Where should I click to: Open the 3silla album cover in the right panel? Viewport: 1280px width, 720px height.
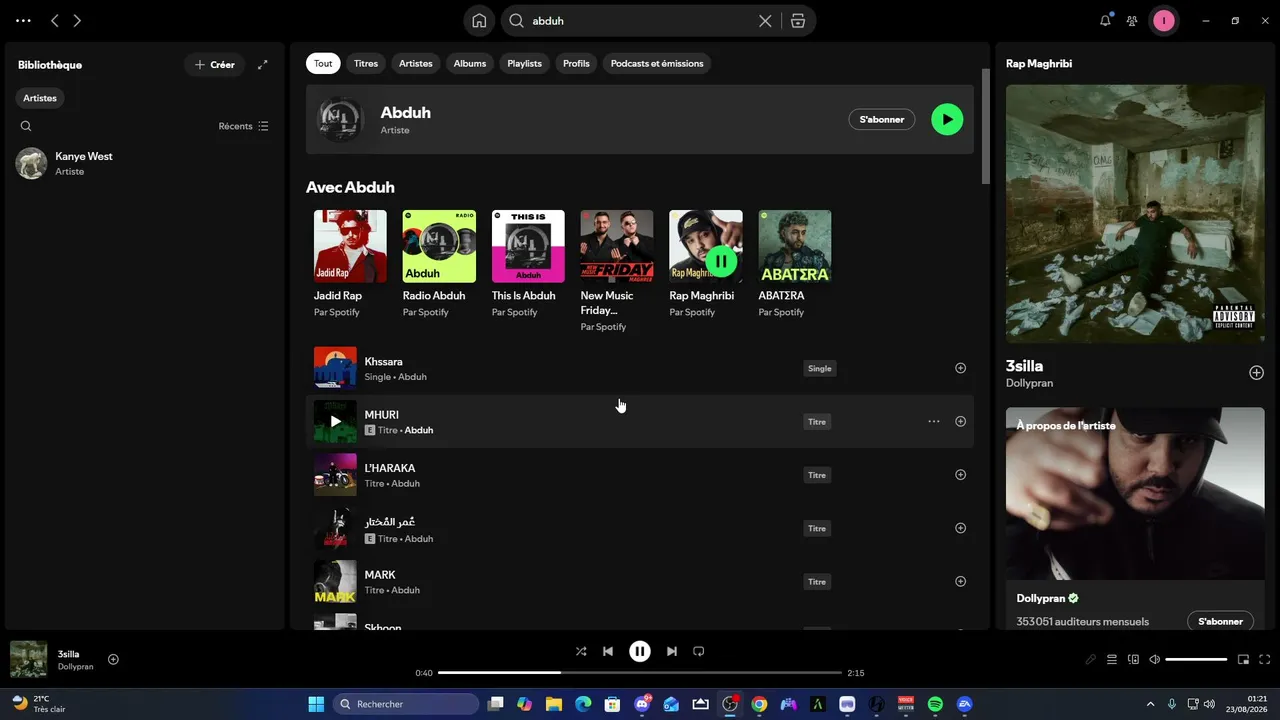1135,214
